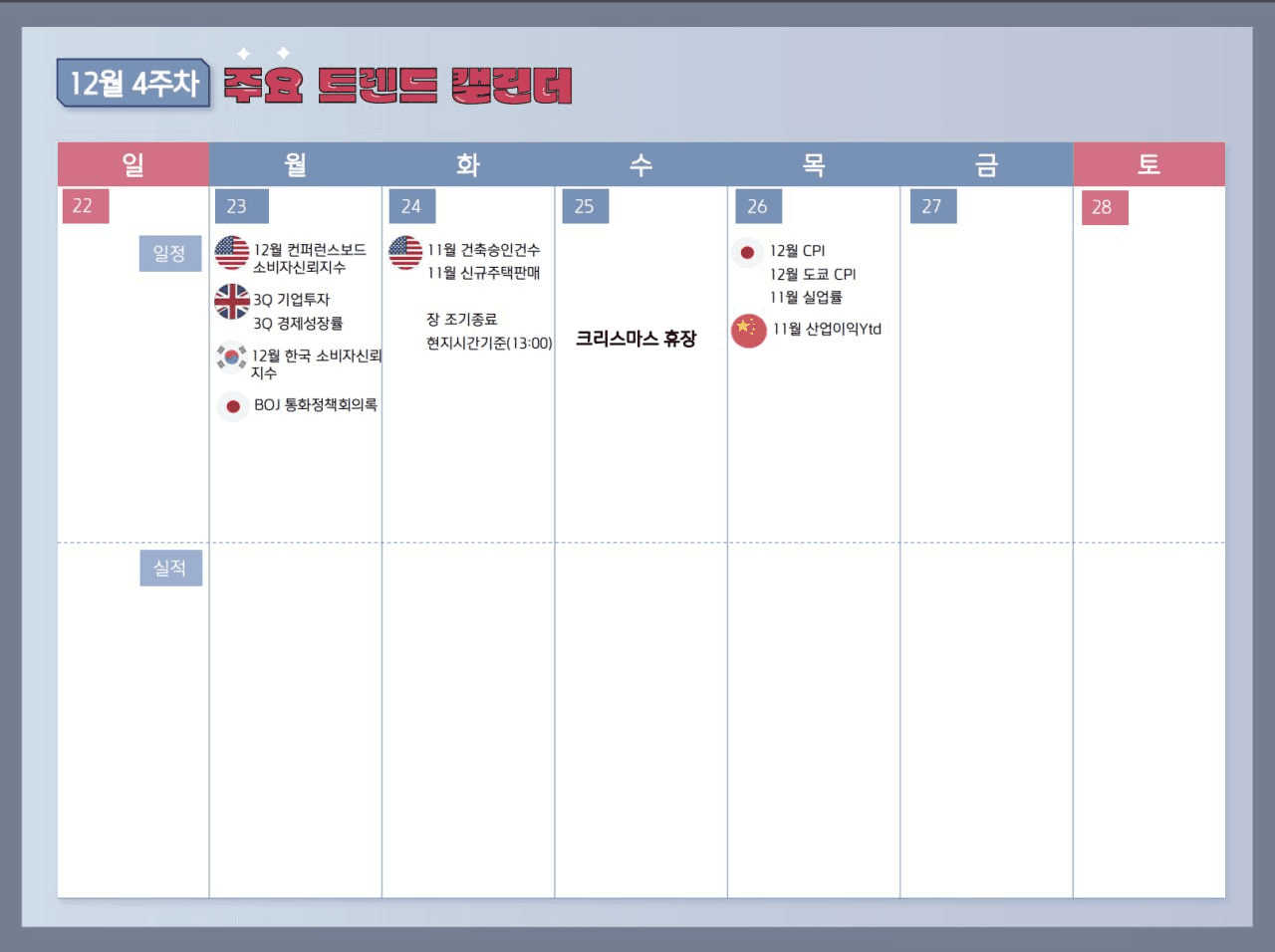1275x952 pixels.
Task: Click the date box 22
Action: point(85,206)
